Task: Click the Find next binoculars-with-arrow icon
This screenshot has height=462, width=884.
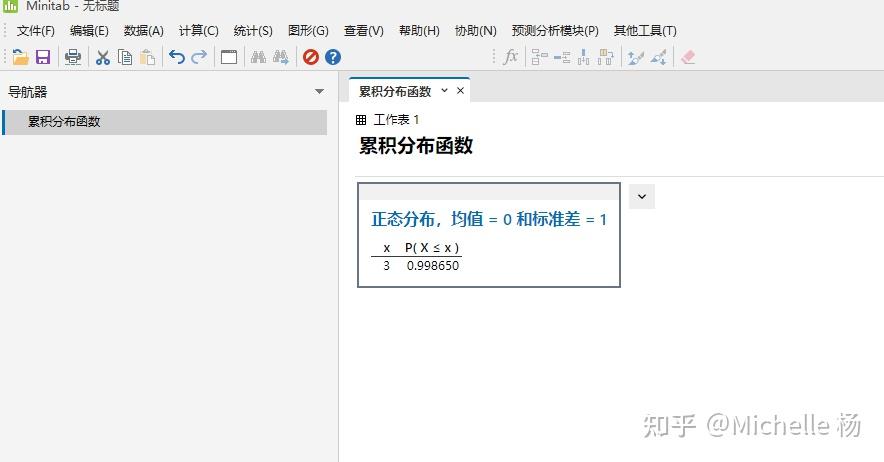Action: pos(281,57)
